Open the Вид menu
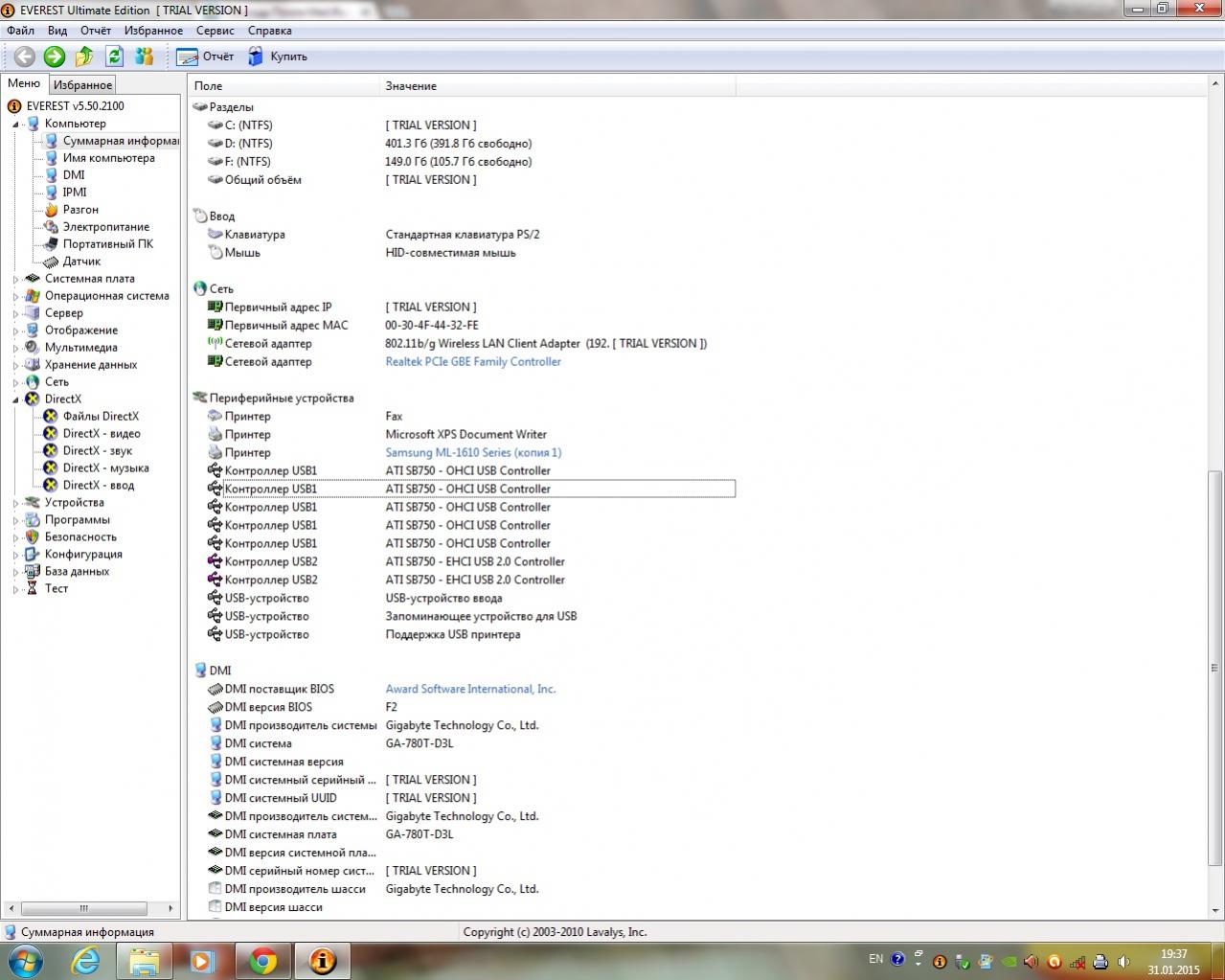 point(57,31)
